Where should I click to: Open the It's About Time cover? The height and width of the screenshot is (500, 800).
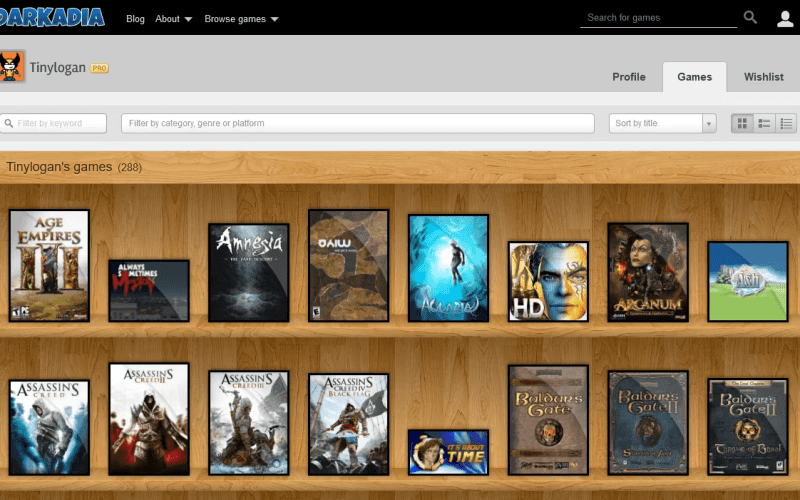coord(448,453)
